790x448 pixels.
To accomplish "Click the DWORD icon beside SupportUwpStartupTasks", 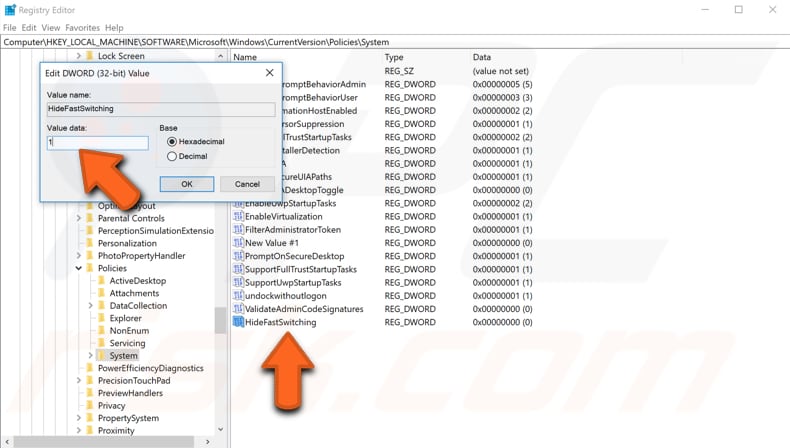I will [x=238, y=282].
